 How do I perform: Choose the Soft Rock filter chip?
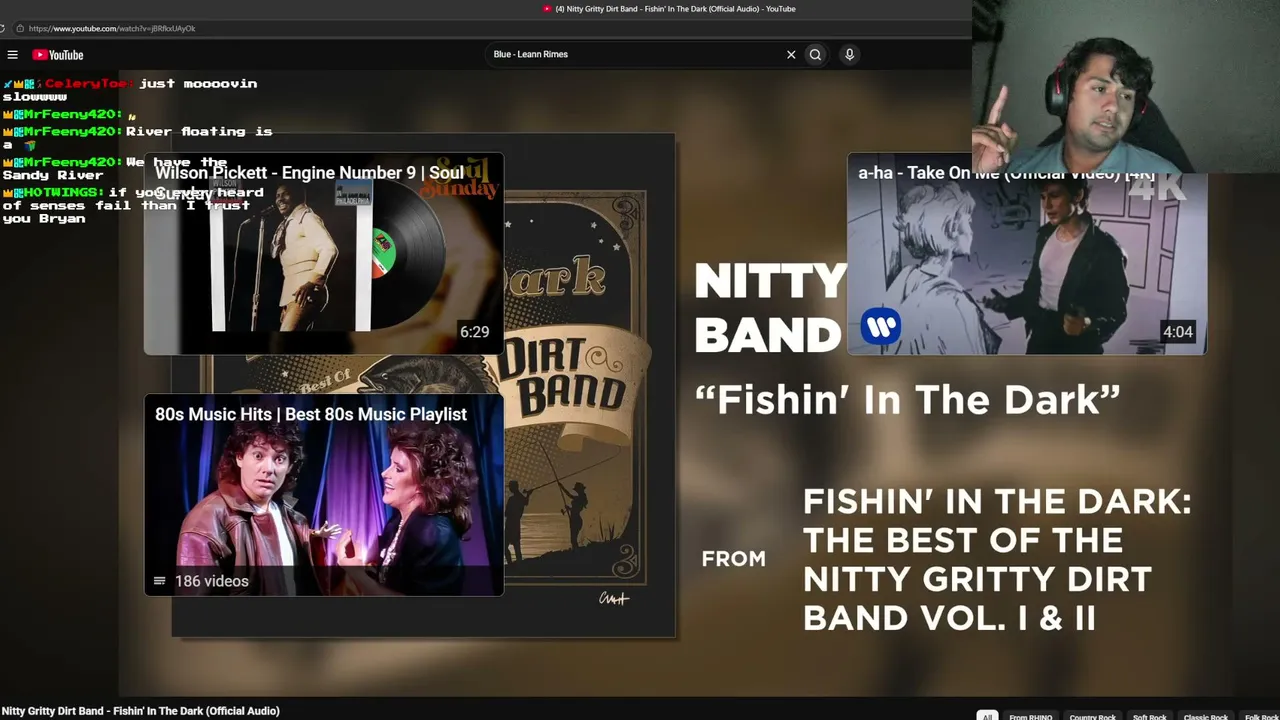[x=1149, y=716]
